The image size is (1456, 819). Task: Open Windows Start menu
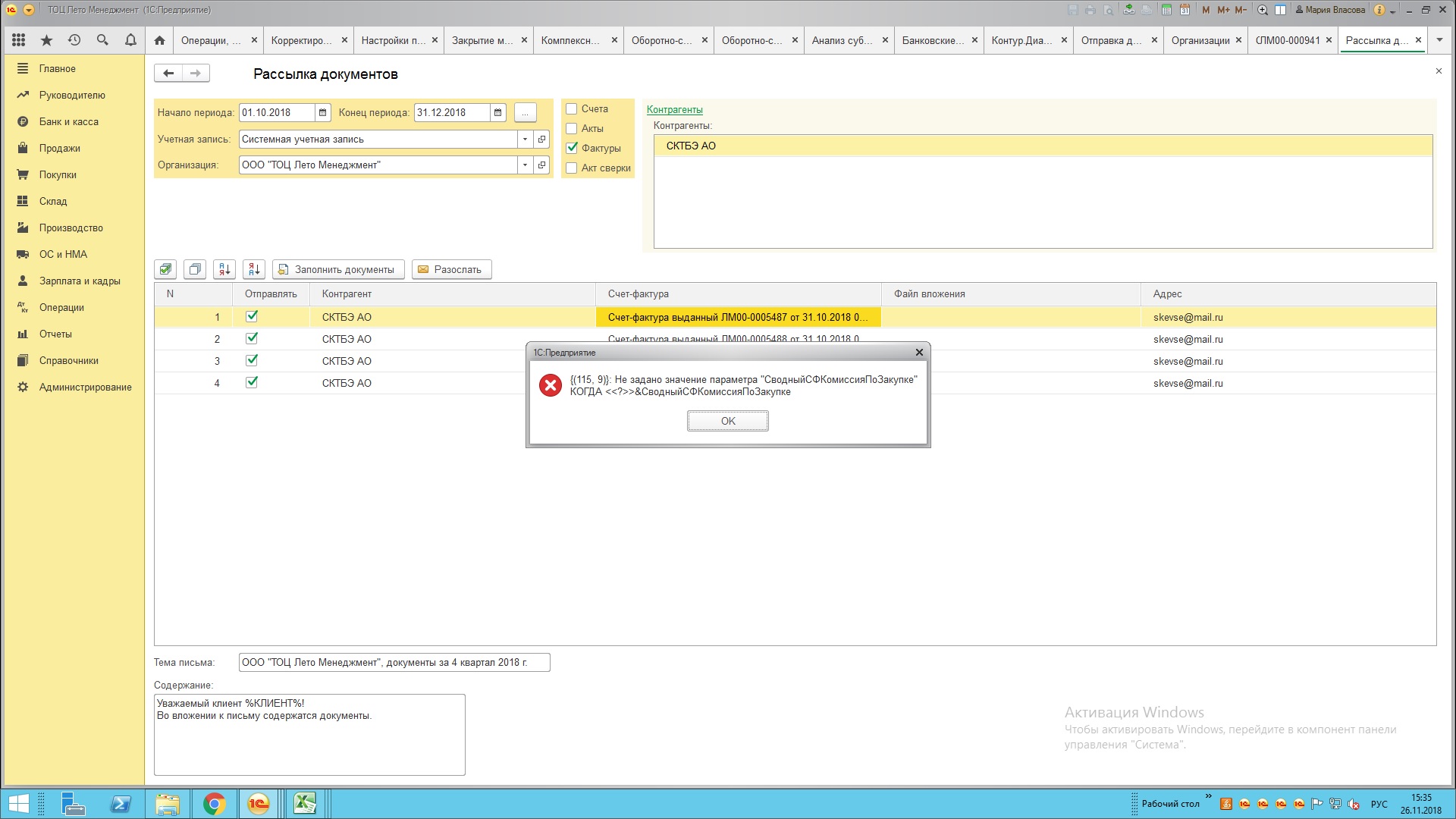[x=18, y=804]
